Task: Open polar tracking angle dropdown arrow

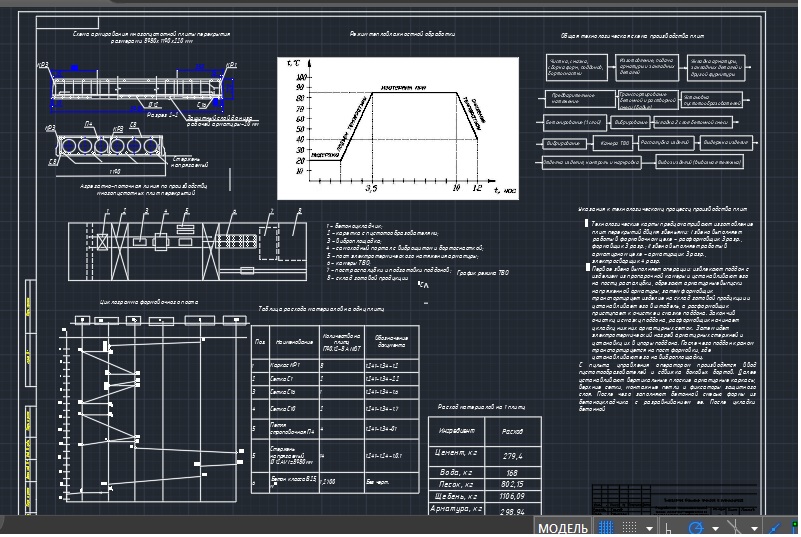Action: click(x=715, y=529)
